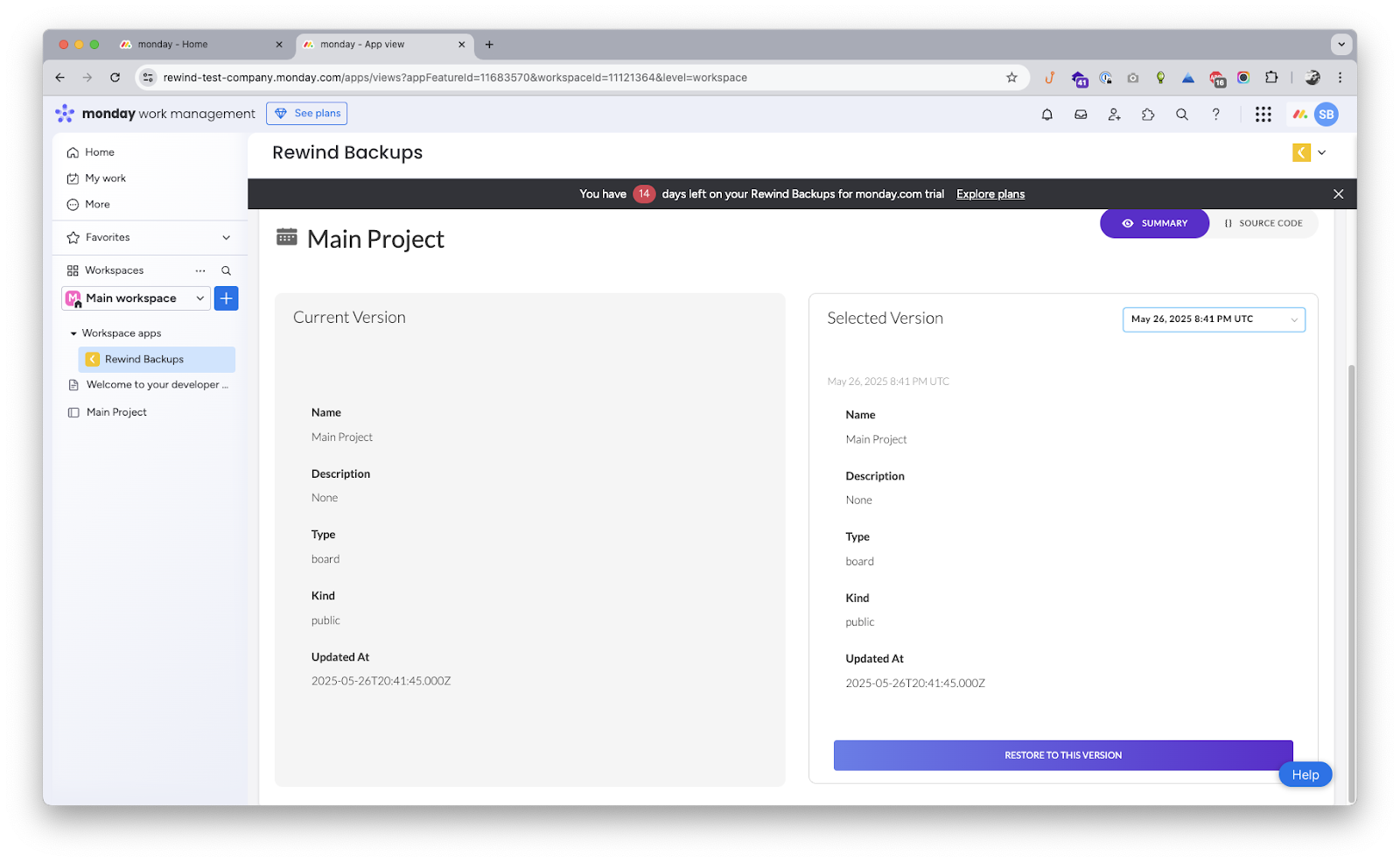Click the site info icon in address bar
The height and width of the screenshot is (862, 1400).
click(148, 77)
